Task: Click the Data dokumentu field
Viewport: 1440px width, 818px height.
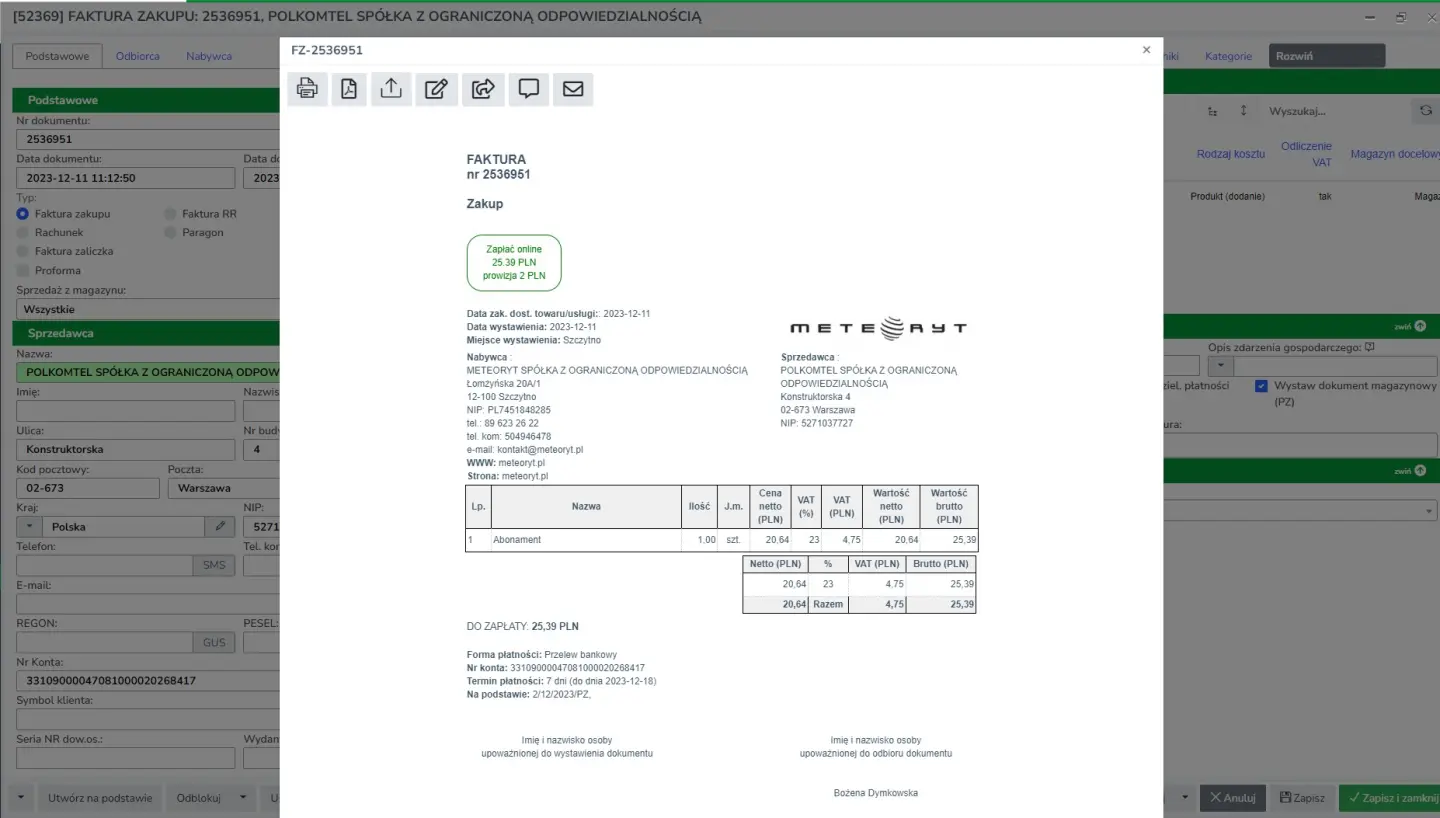Action: point(126,178)
